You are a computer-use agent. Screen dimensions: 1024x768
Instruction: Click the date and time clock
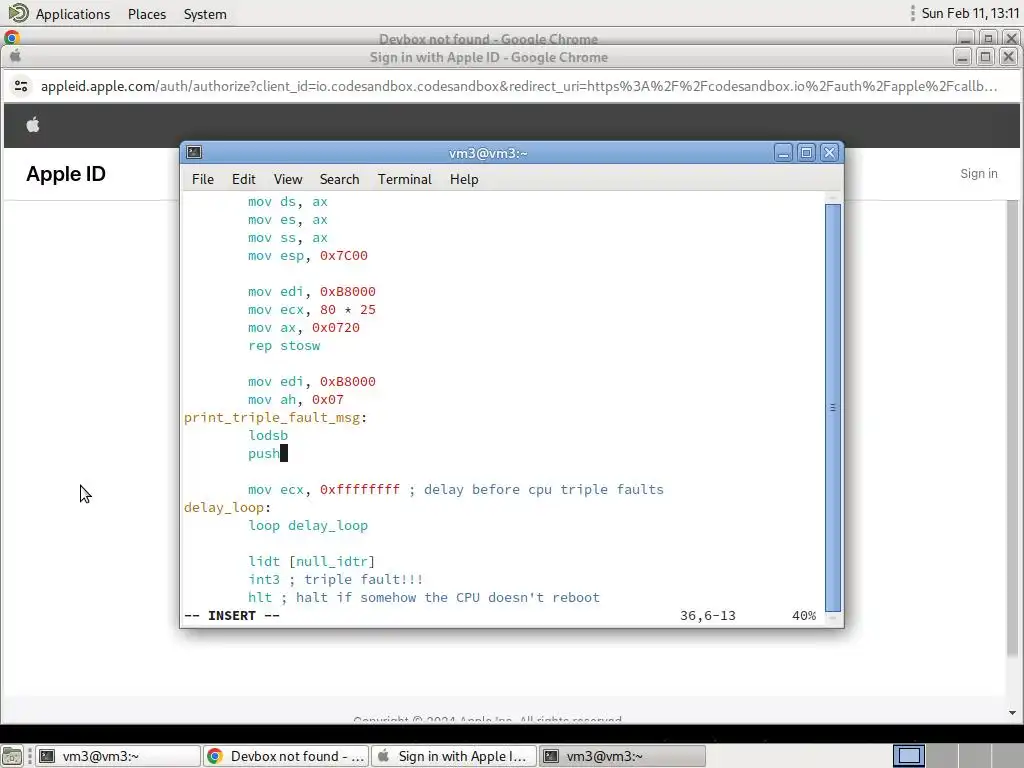coord(969,14)
